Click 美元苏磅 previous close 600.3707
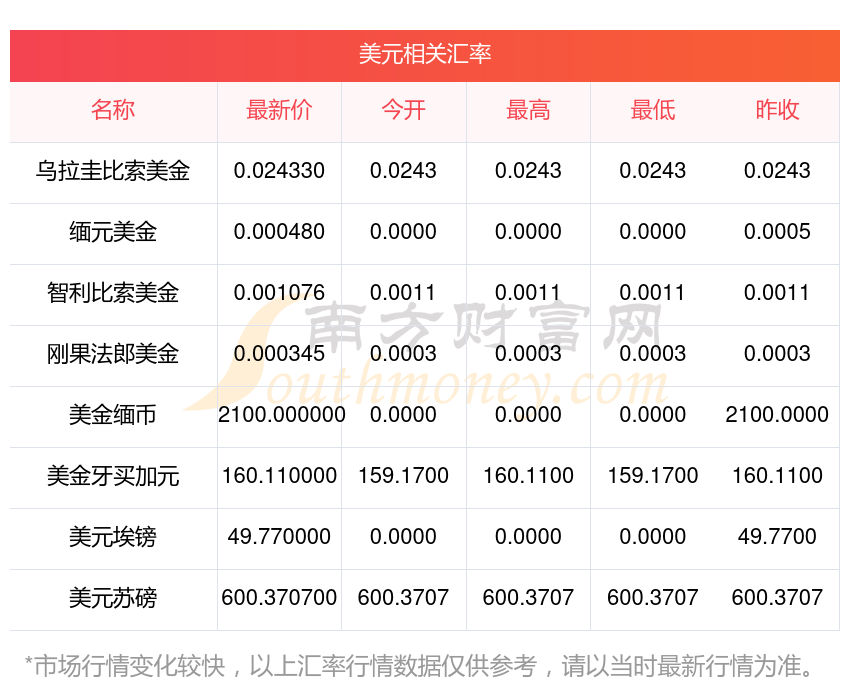Screen dimensions: 850x698 [777, 598]
